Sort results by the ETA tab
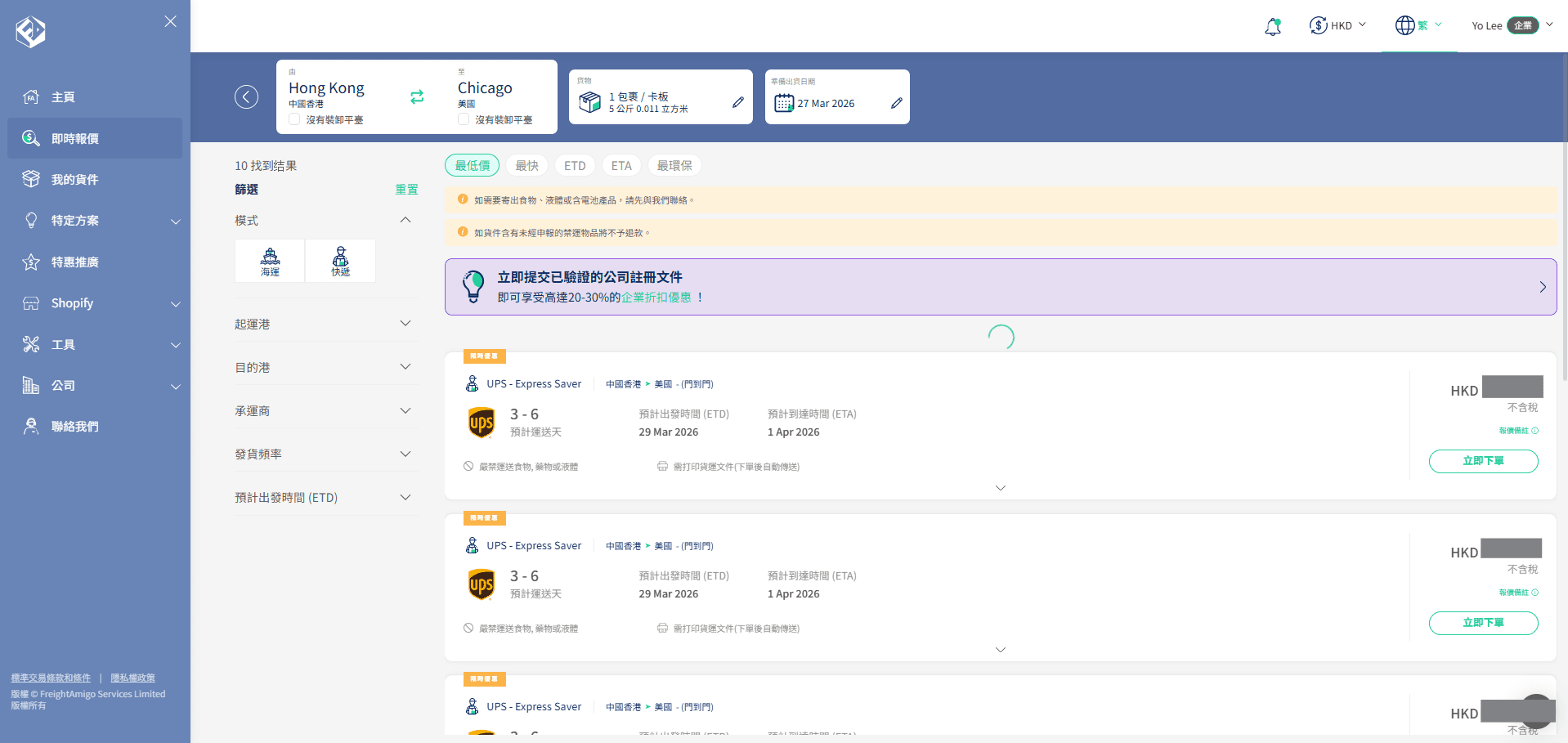 pos(620,166)
